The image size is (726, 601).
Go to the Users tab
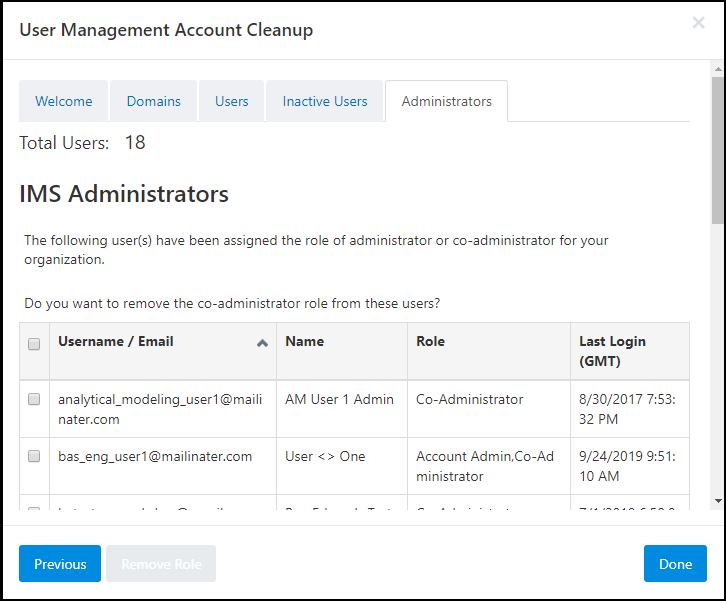pyautogui.click(x=232, y=101)
